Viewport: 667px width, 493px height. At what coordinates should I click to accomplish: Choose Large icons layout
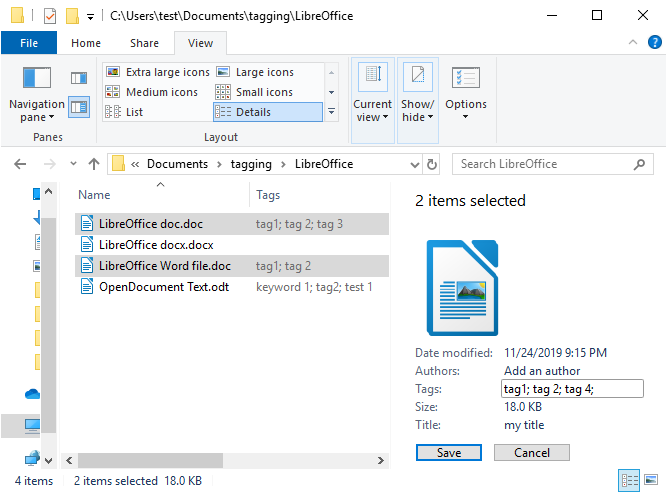(255, 72)
